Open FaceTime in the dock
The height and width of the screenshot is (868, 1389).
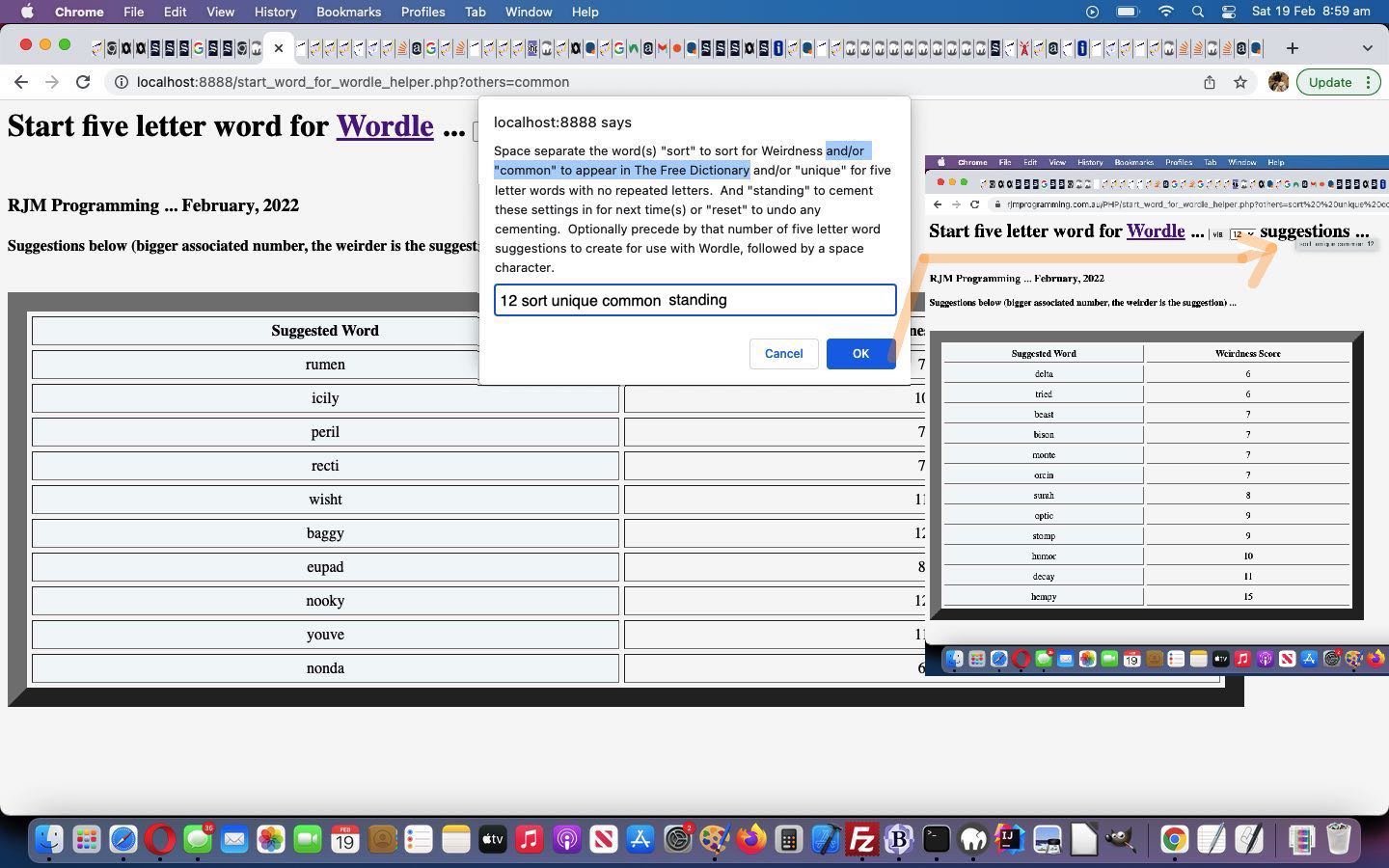click(x=308, y=840)
